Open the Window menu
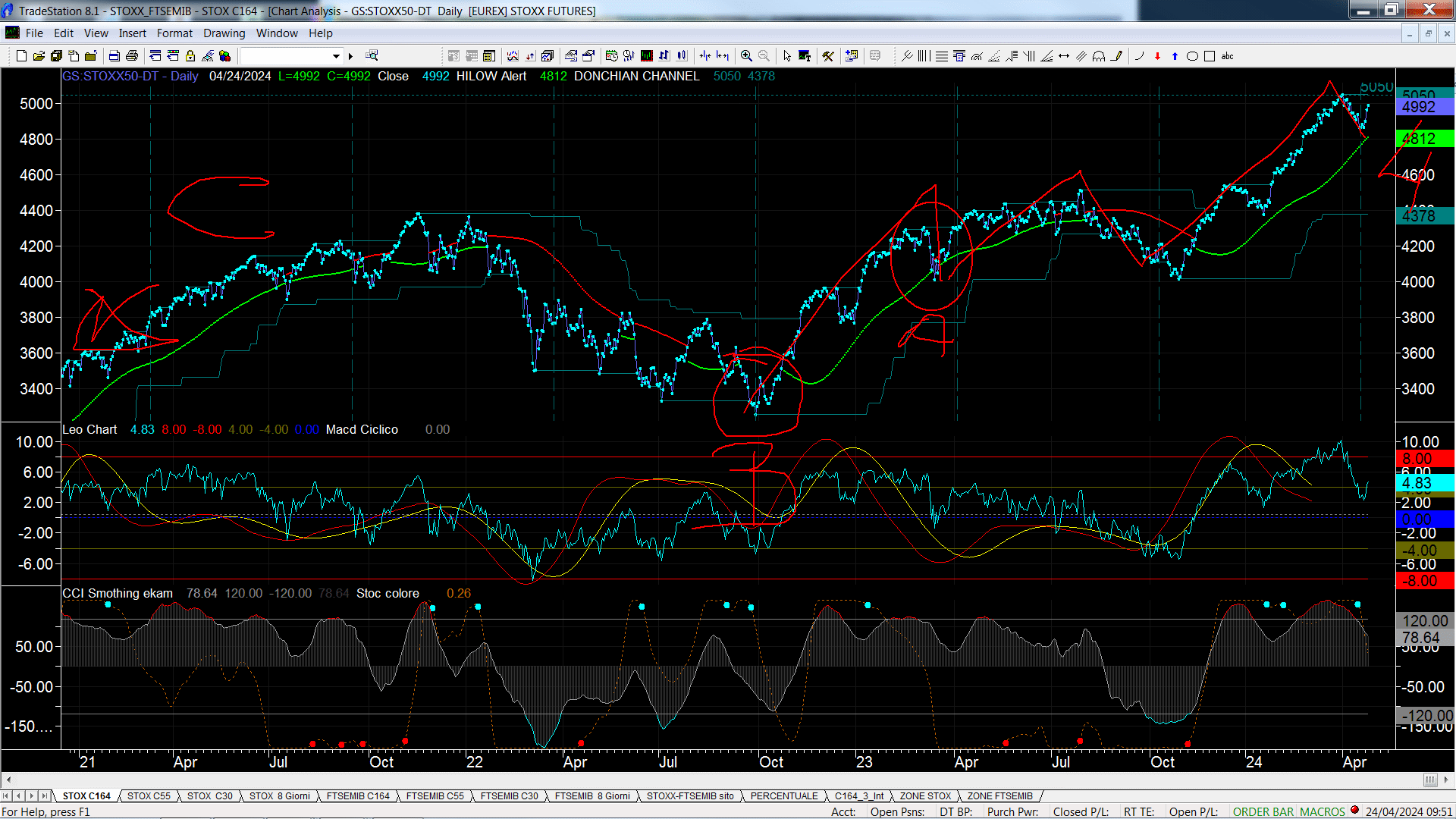This screenshot has width=1456, height=819. [277, 33]
